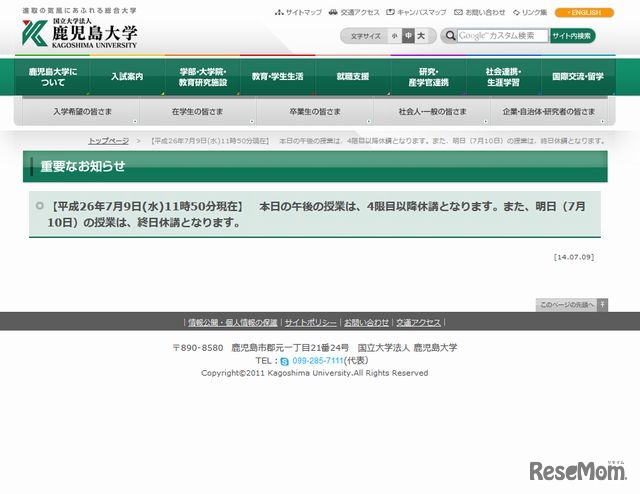Select small text size 小
The width and height of the screenshot is (640, 494).
pyautogui.click(x=394, y=36)
